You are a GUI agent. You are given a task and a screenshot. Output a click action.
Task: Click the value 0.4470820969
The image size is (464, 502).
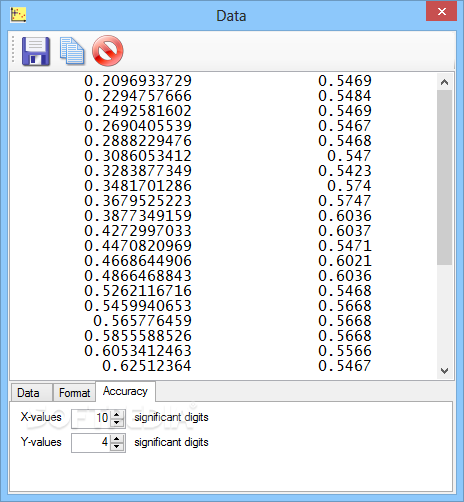(138, 246)
